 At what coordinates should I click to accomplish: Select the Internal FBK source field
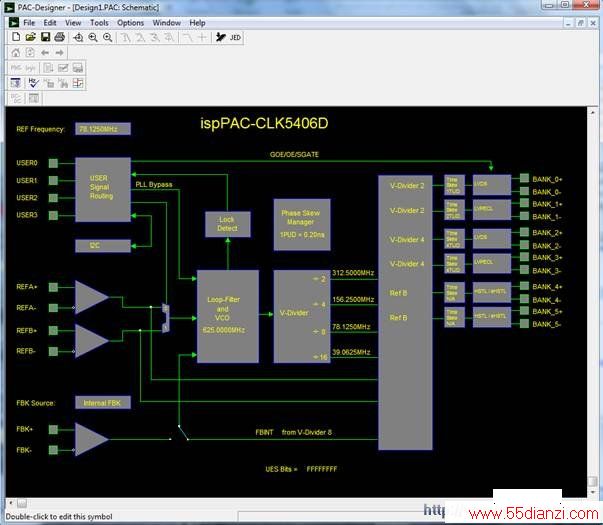pos(103,403)
